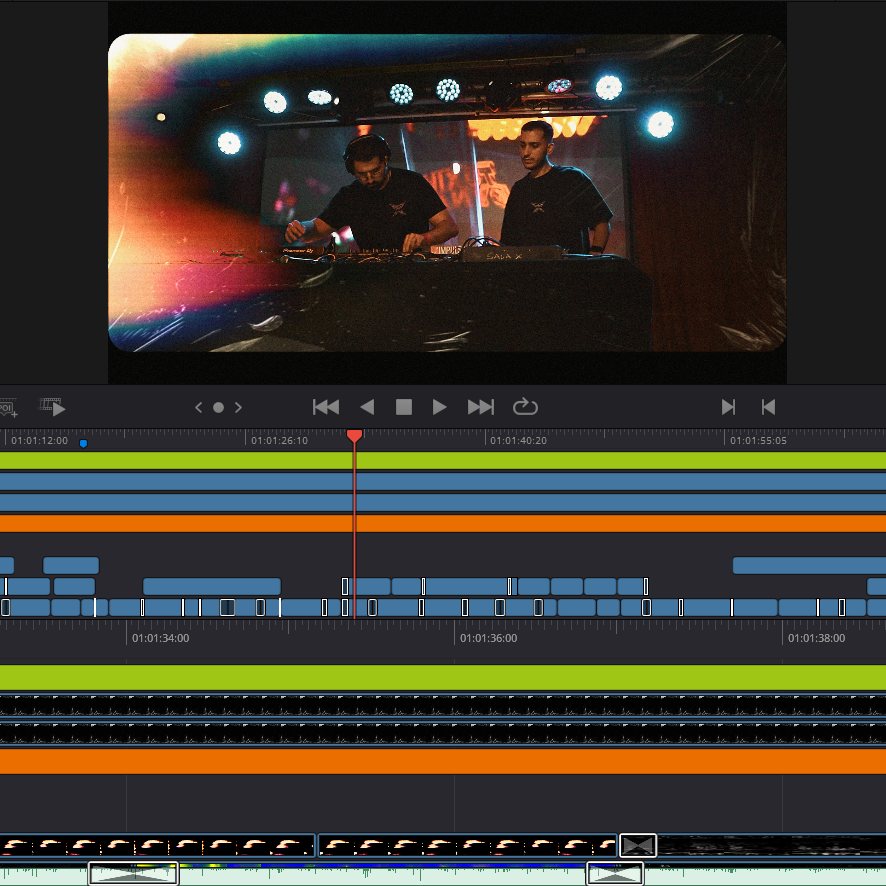Stop playback
Image resolution: width=886 pixels, height=886 pixels.
[403, 407]
